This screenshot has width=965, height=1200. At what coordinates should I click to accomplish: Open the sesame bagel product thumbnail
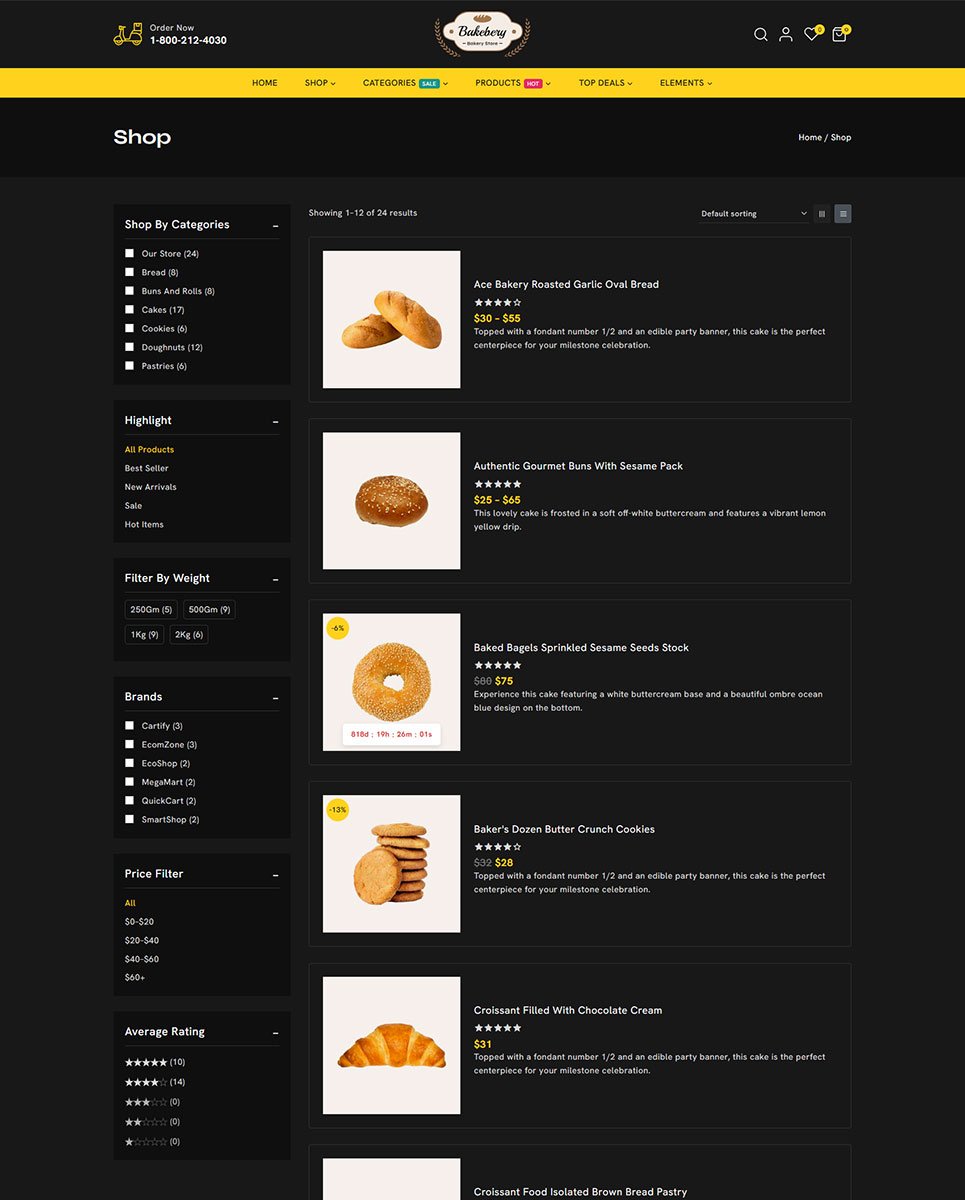(x=392, y=682)
